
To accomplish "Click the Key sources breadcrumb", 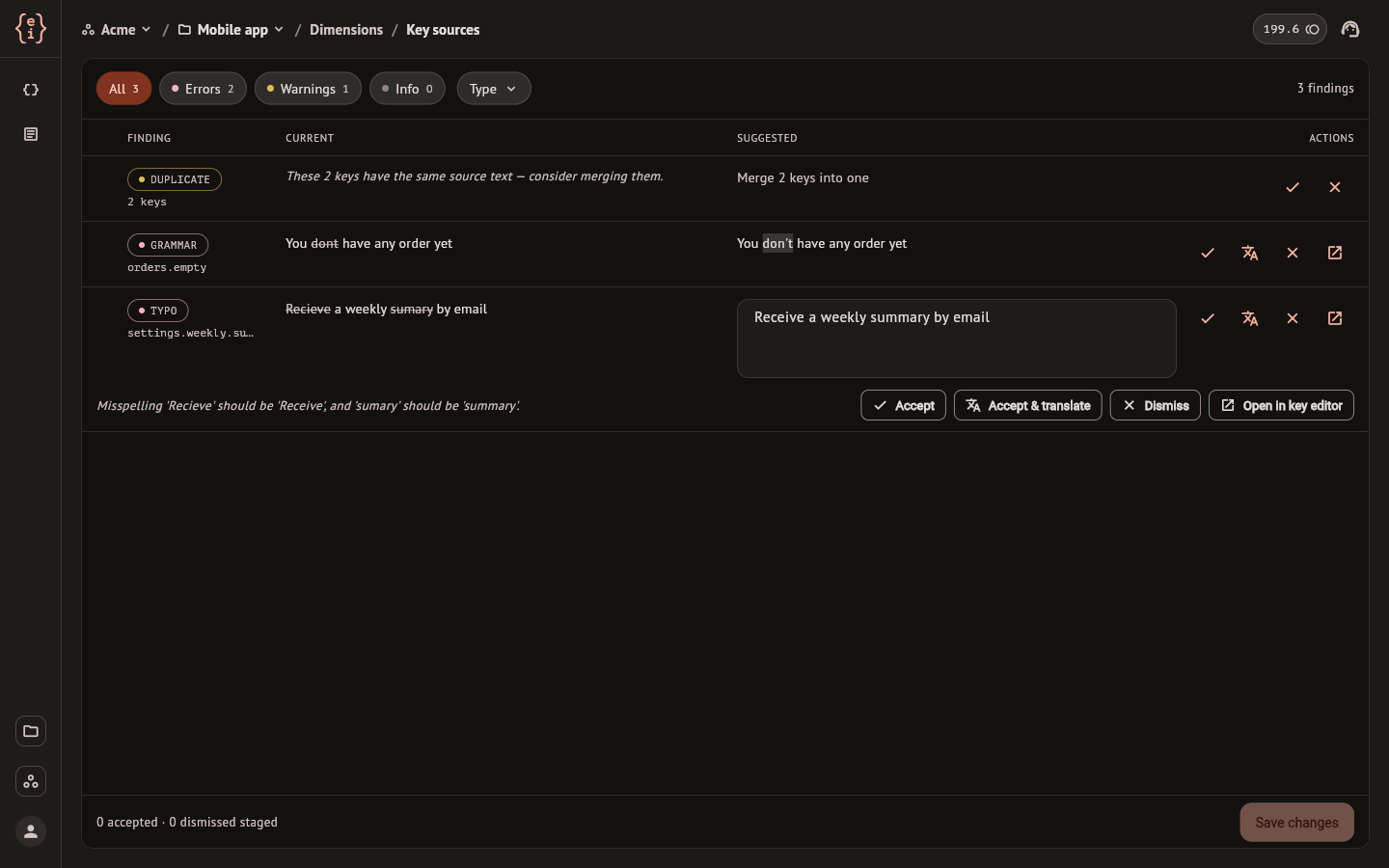I will pyautogui.click(x=443, y=30).
